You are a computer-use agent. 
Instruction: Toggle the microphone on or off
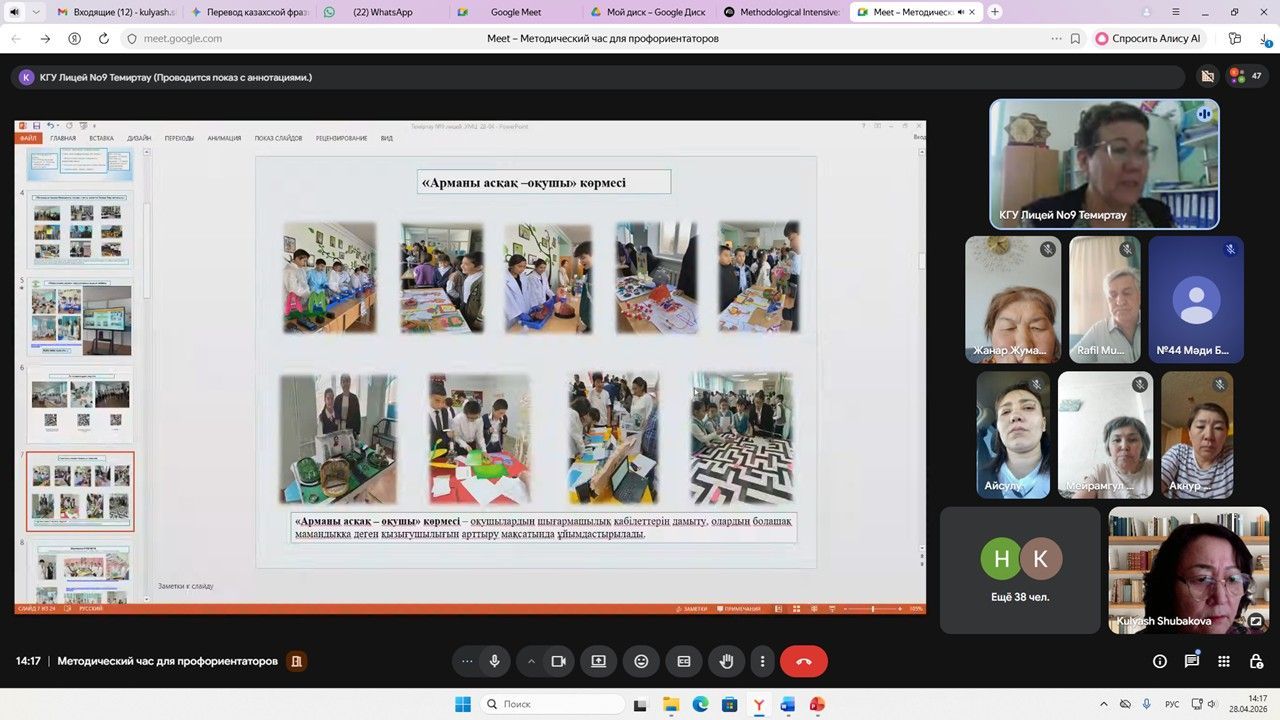pyautogui.click(x=494, y=661)
